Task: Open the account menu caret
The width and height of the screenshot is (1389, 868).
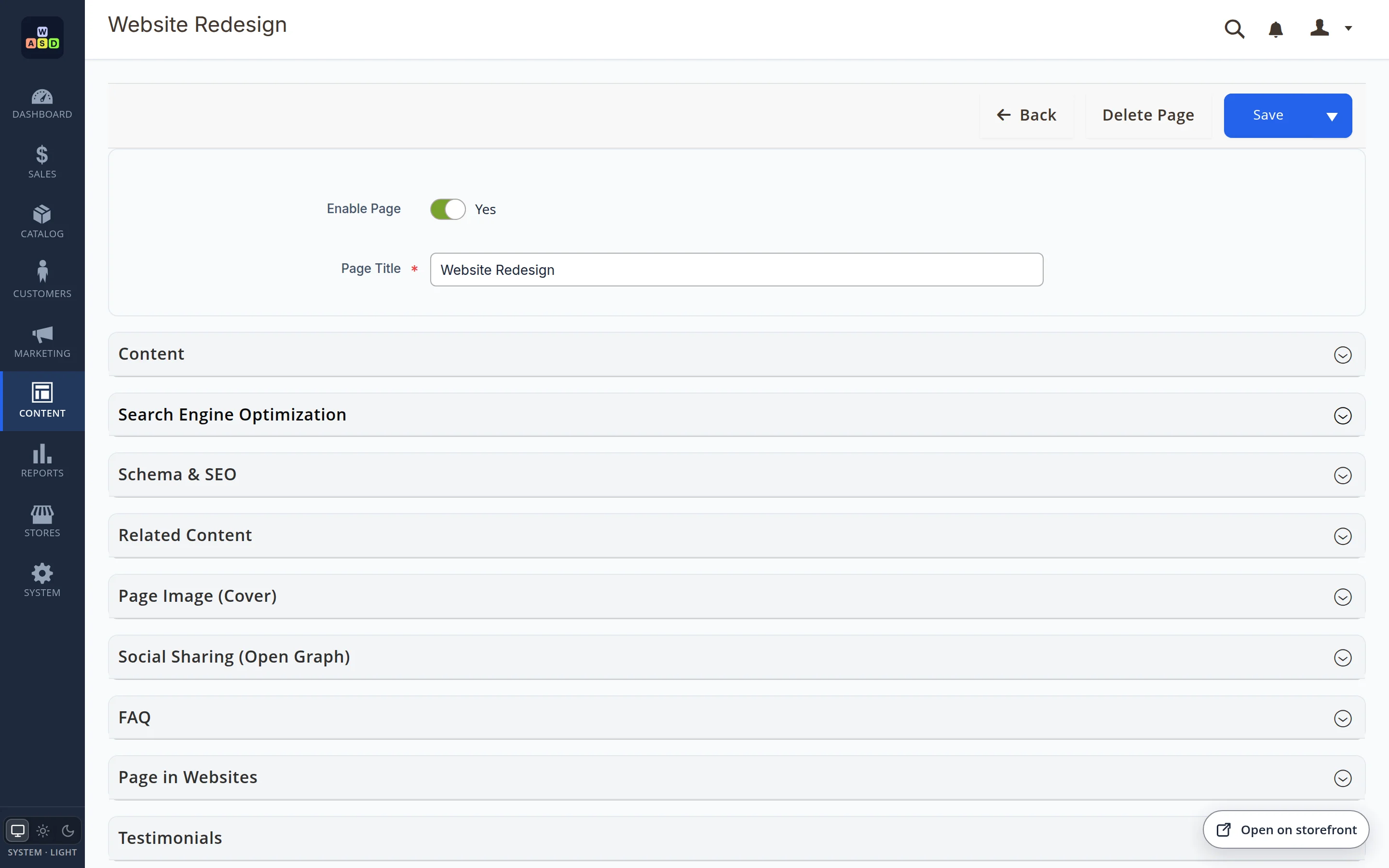Action: click(x=1348, y=28)
